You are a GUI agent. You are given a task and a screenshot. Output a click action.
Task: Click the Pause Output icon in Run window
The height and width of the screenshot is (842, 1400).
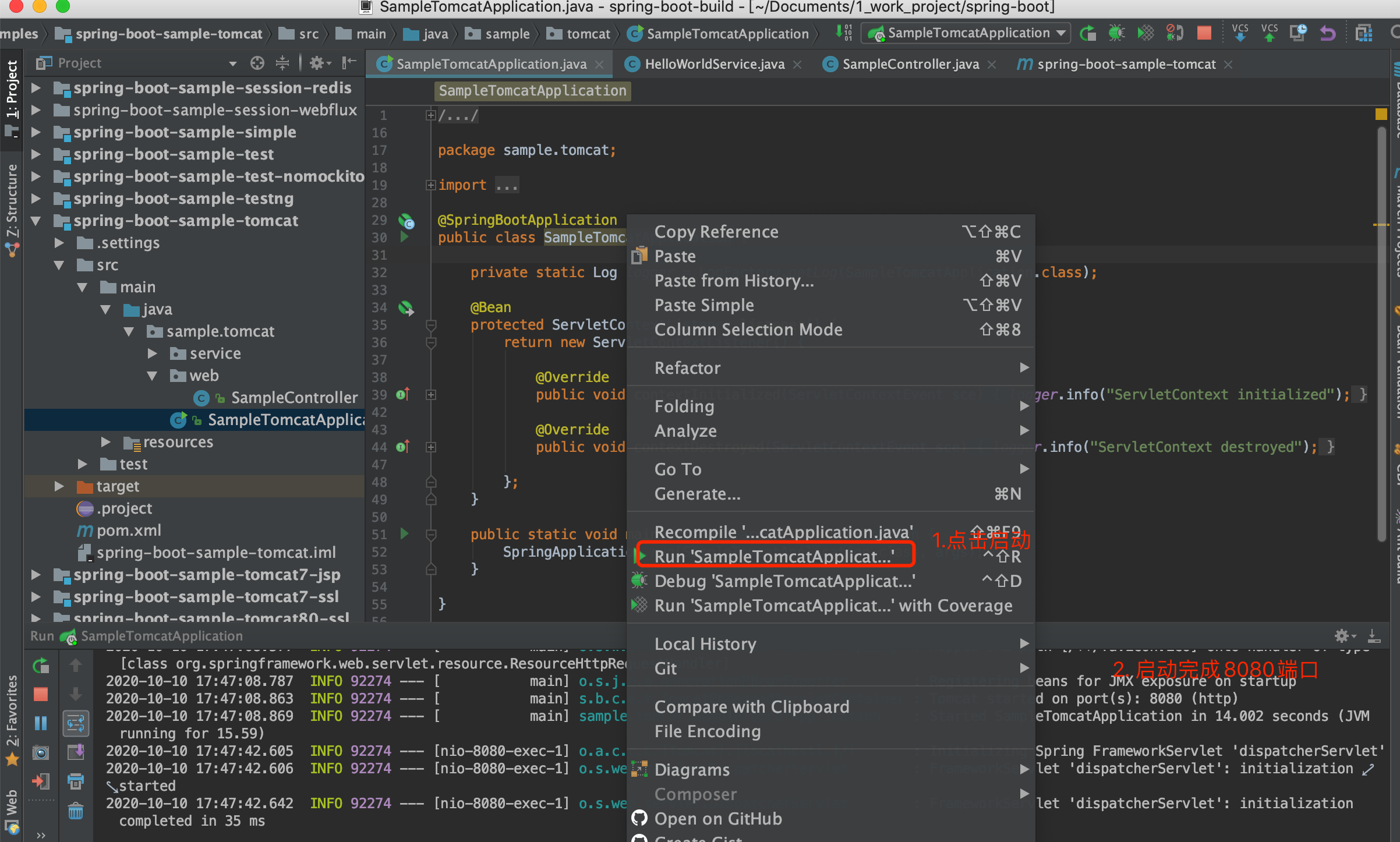point(41,723)
